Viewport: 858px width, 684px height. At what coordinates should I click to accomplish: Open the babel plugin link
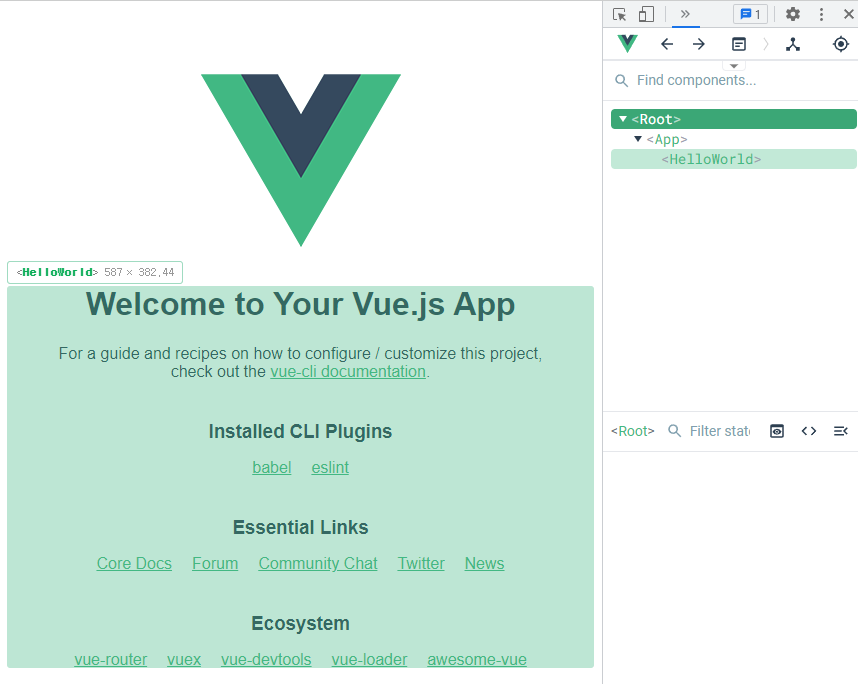point(271,467)
